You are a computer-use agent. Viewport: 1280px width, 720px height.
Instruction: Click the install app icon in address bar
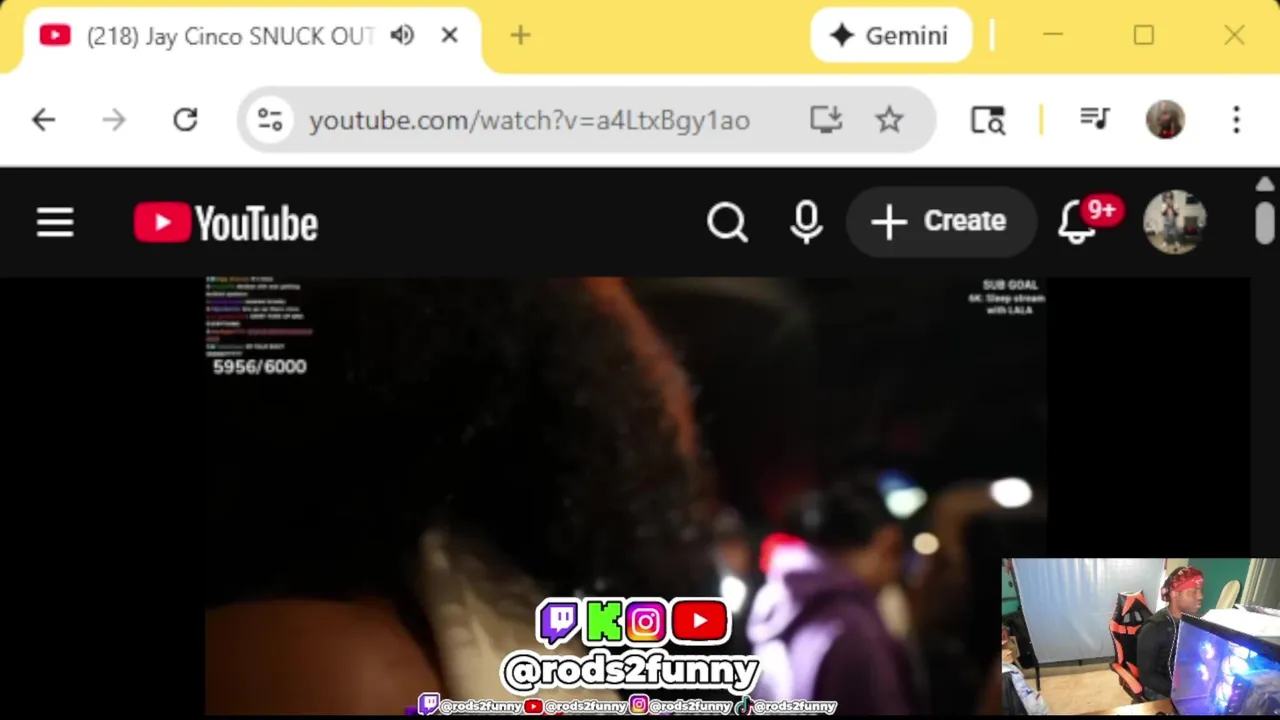click(826, 120)
